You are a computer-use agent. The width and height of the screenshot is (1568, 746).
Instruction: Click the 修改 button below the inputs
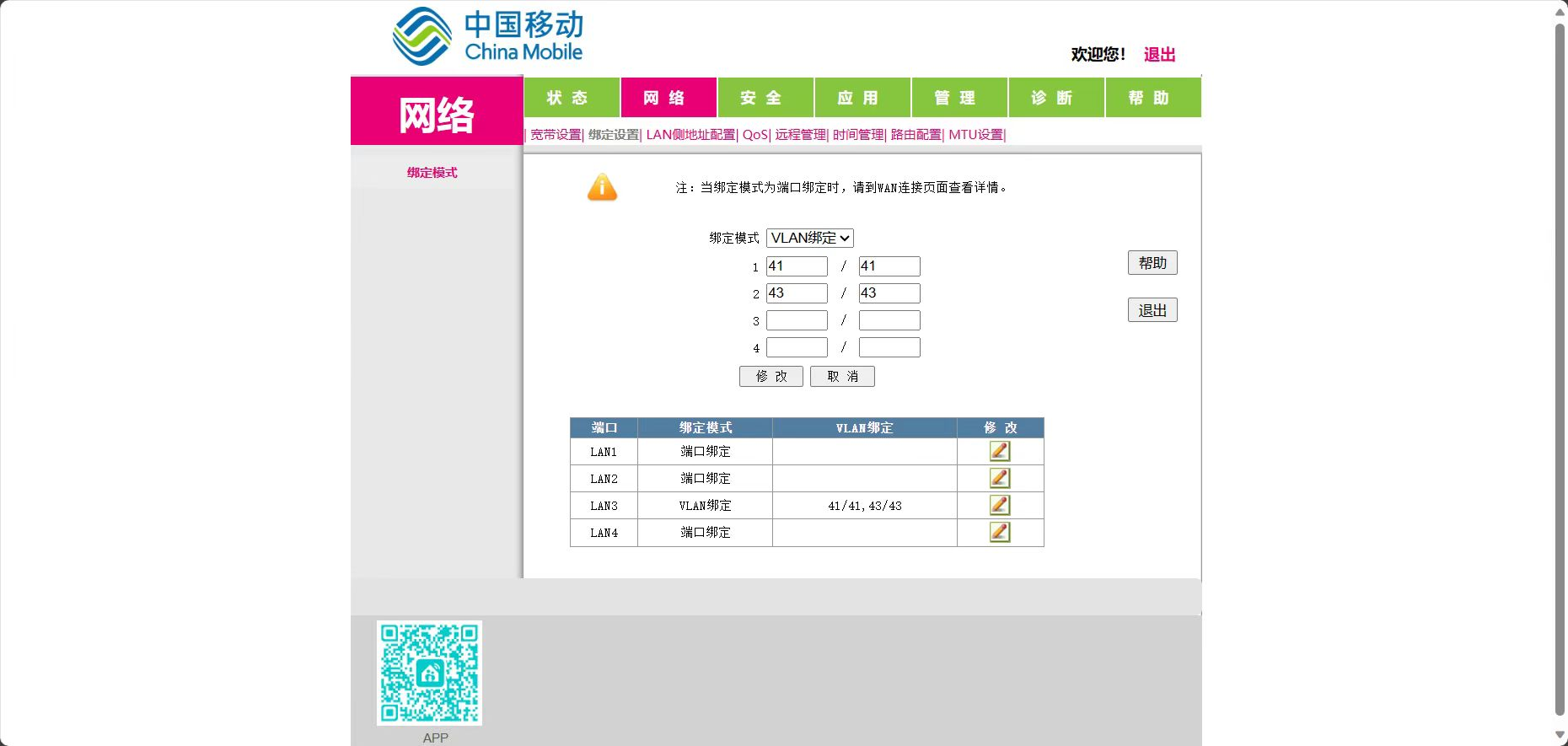click(771, 377)
